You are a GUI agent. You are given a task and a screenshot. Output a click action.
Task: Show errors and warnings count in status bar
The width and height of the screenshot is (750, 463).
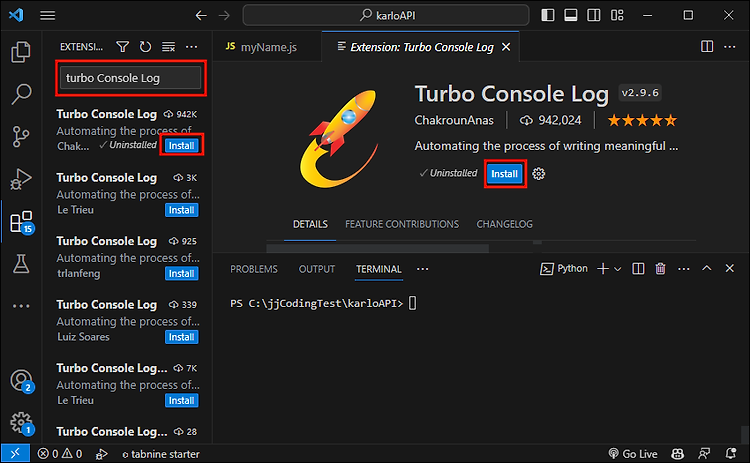tap(60, 453)
